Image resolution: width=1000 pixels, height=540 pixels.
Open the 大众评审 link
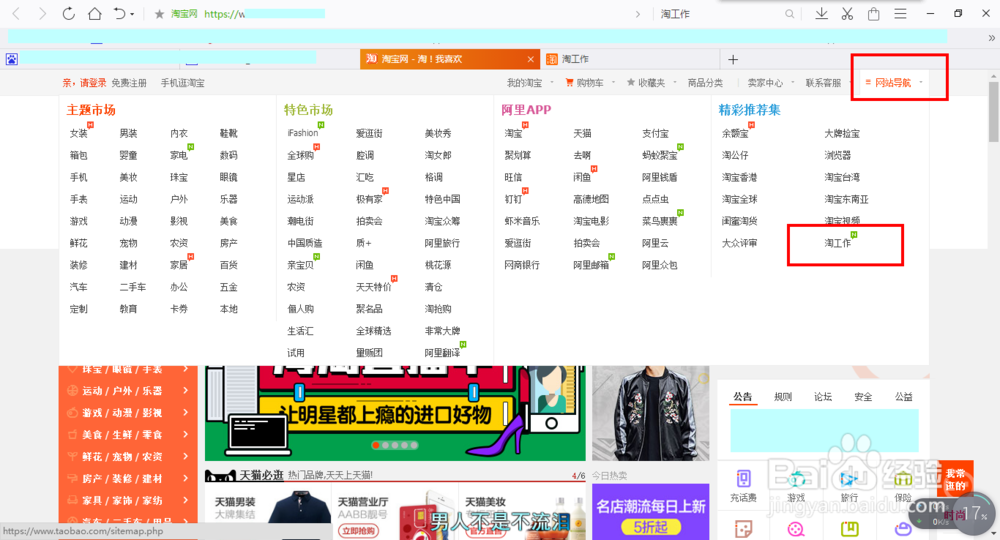[739, 243]
